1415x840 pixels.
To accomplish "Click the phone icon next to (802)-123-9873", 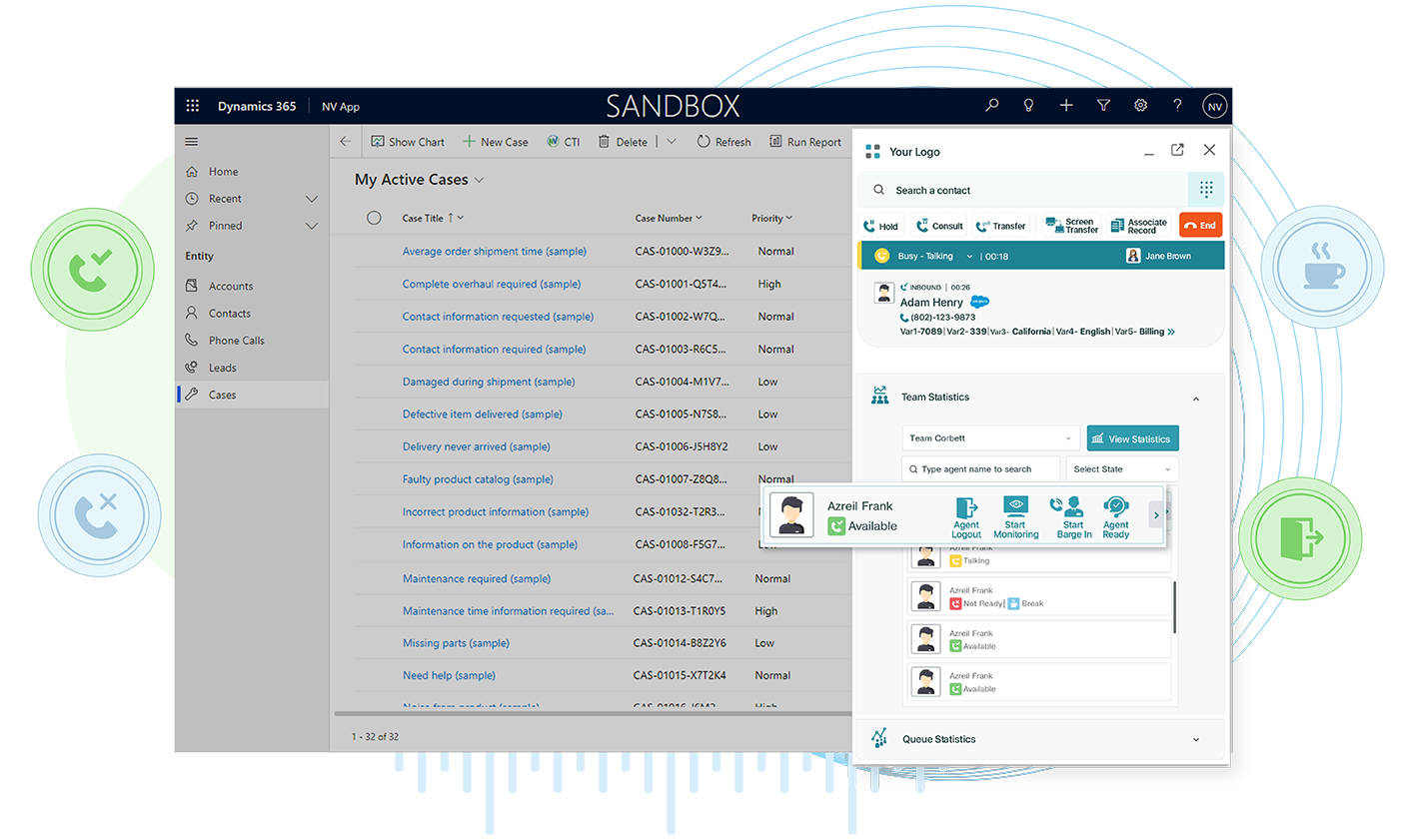I will click(904, 318).
